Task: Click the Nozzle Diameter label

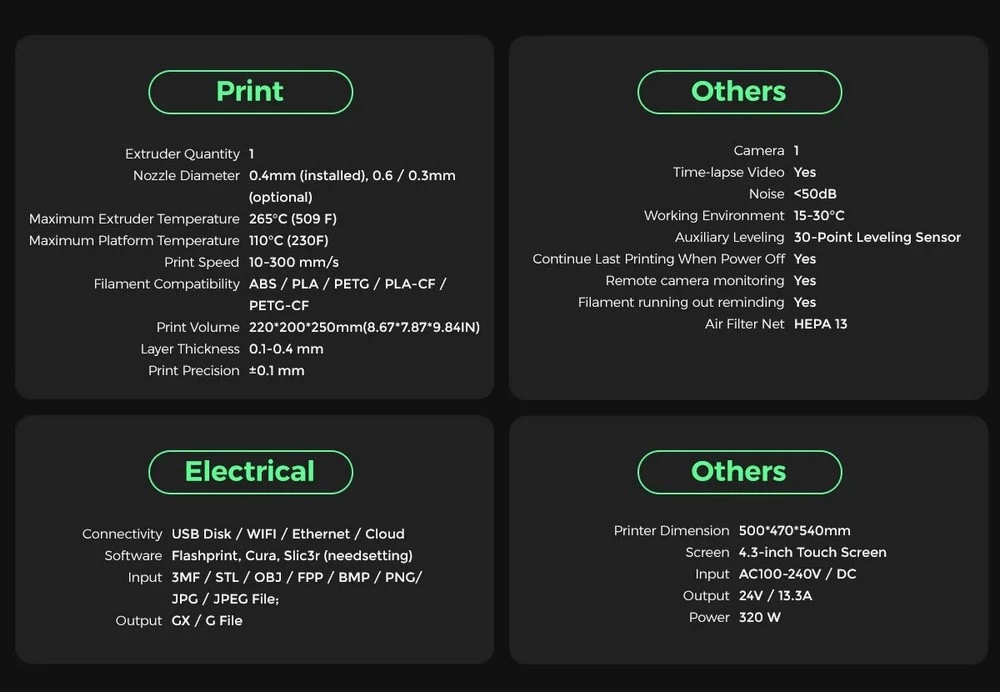Action: tap(186, 176)
